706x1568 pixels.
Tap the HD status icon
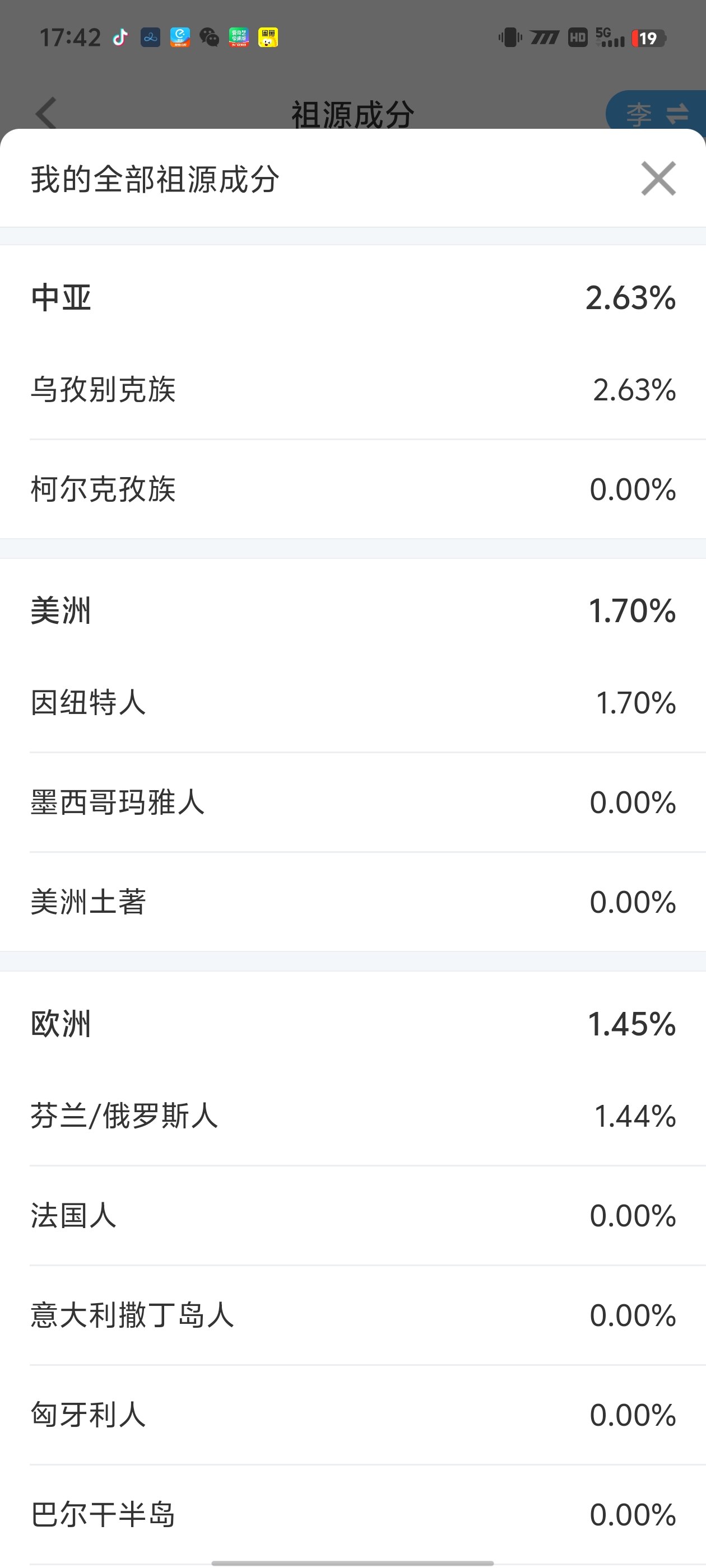pyautogui.click(x=578, y=38)
